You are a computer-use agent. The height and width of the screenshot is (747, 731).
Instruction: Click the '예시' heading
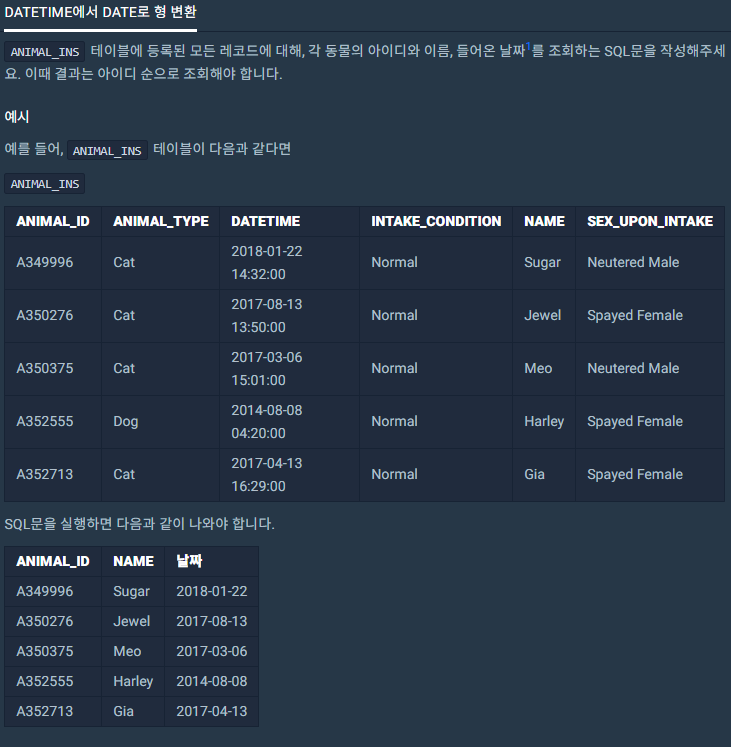(x=17, y=117)
